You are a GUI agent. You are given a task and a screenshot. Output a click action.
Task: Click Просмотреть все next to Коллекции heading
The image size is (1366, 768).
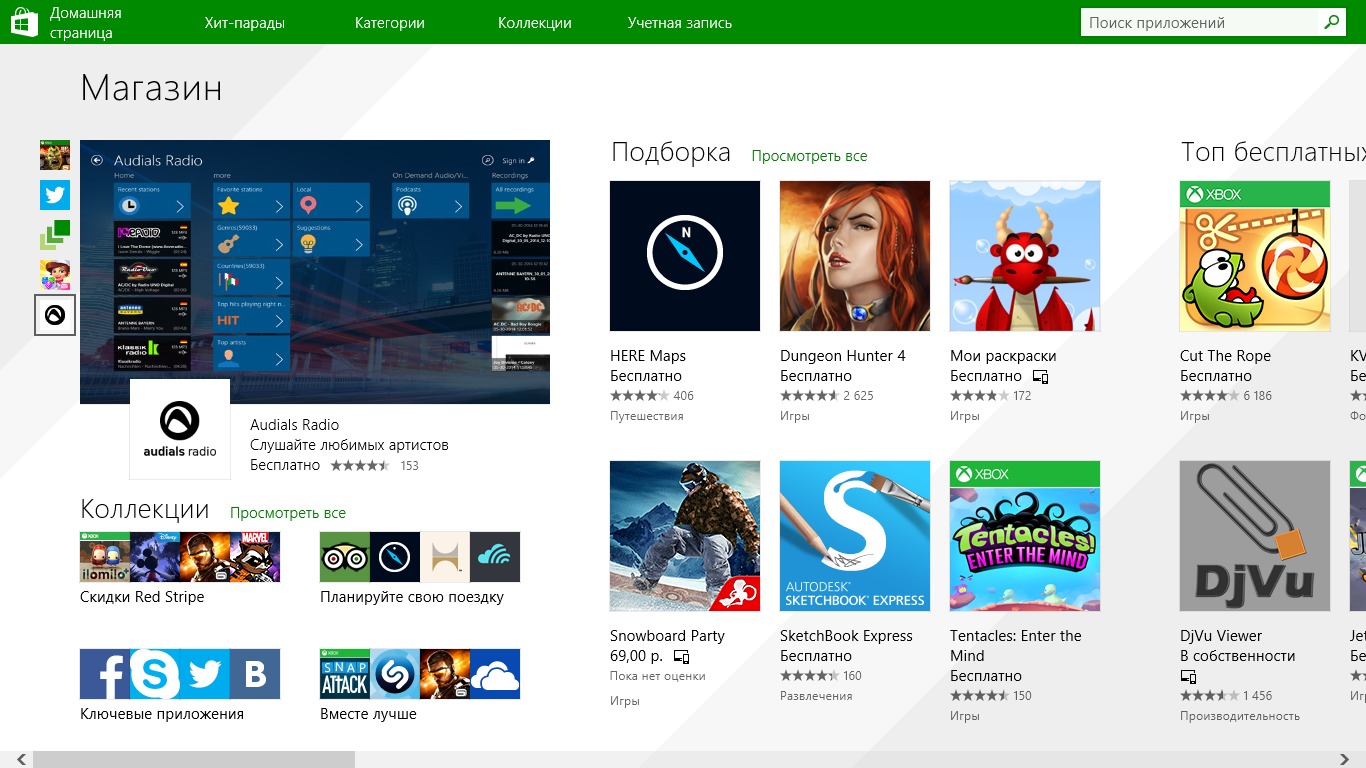point(288,513)
